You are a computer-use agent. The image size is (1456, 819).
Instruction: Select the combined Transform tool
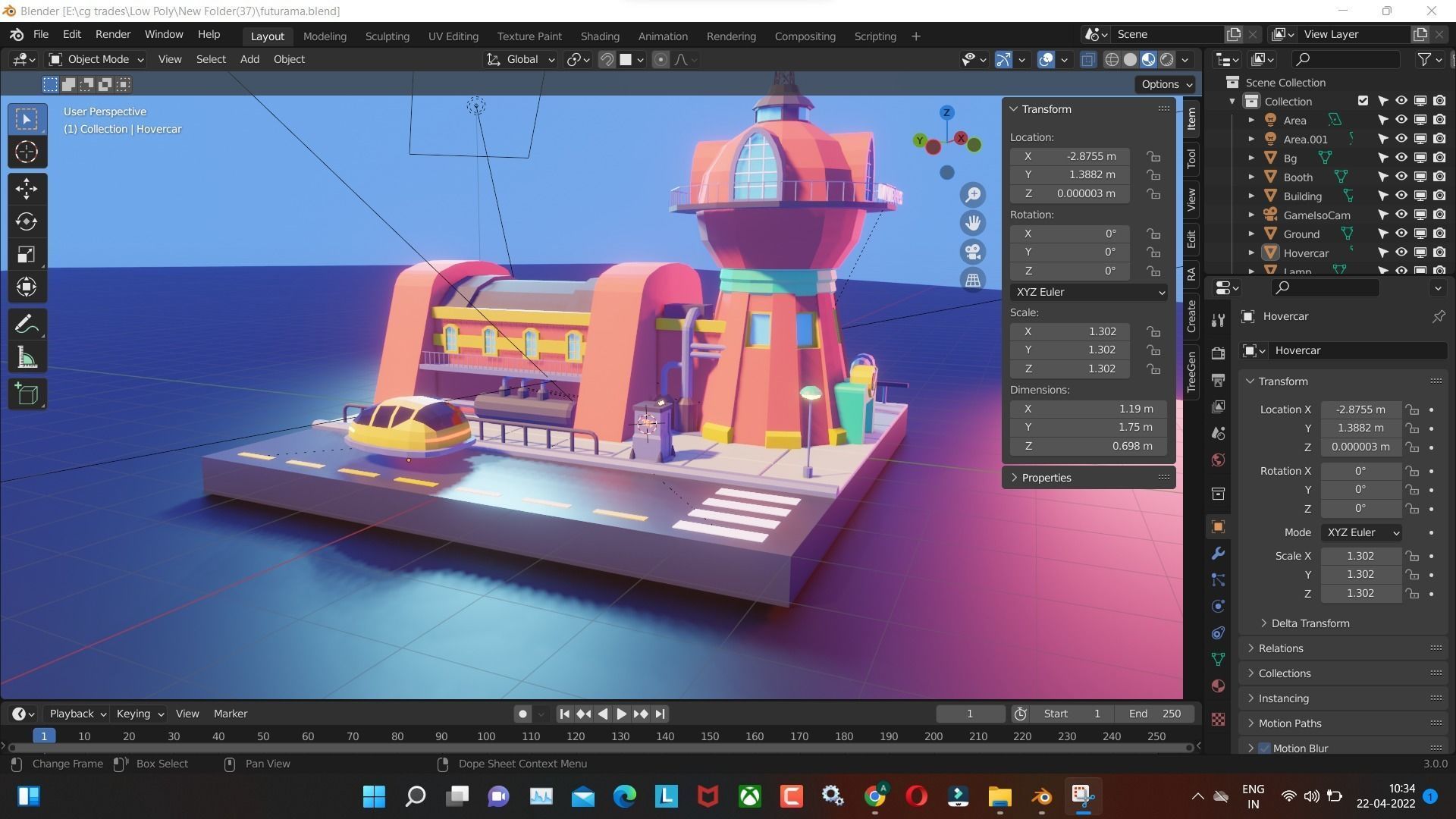coord(27,287)
